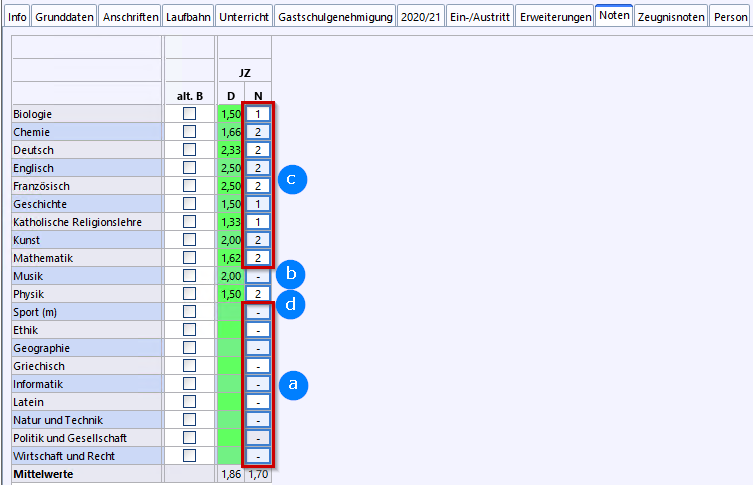753x485 pixels.
Task: Click the N grade field for Kunst
Action: point(258,240)
